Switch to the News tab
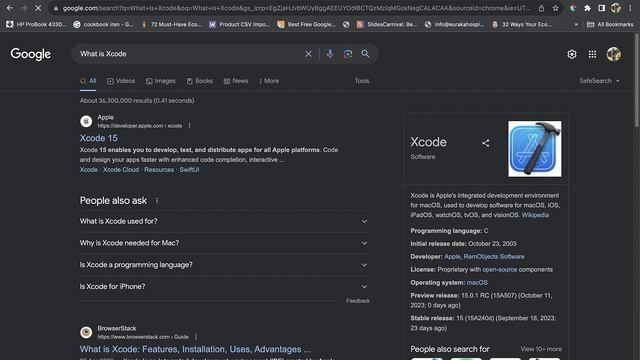 tap(236, 81)
